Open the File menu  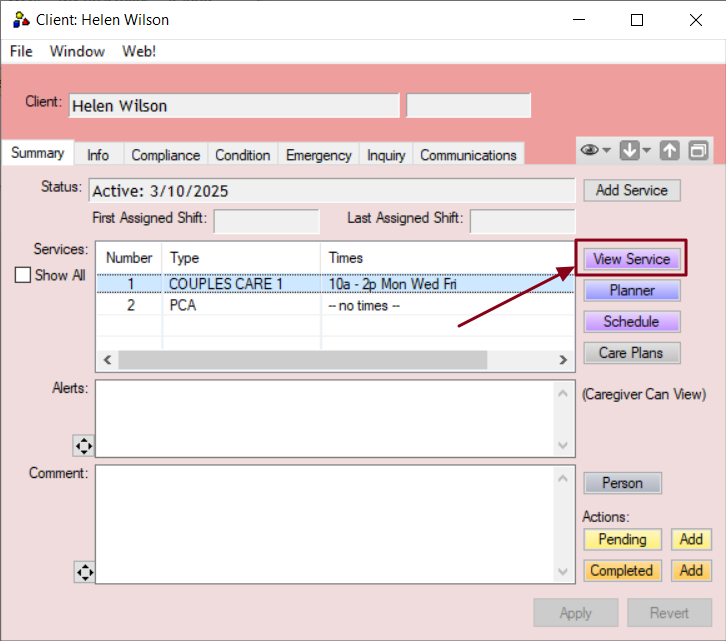(x=21, y=51)
